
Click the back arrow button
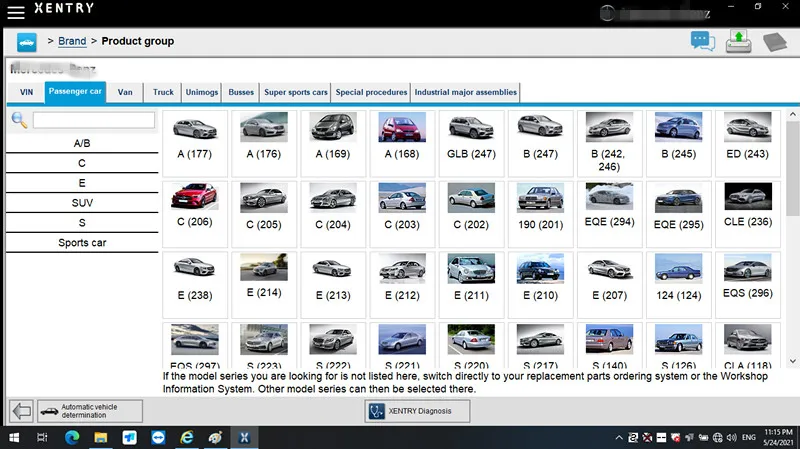21,411
